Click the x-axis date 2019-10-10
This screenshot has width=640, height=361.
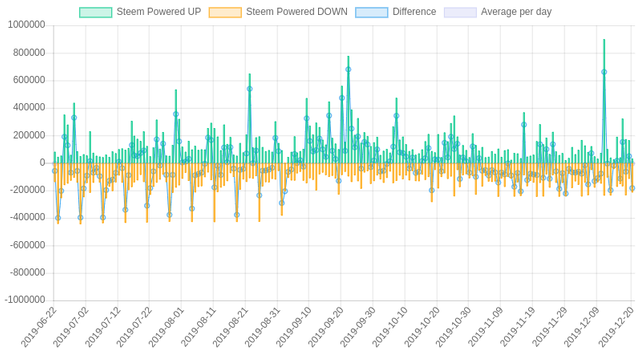(x=390, y=327)
